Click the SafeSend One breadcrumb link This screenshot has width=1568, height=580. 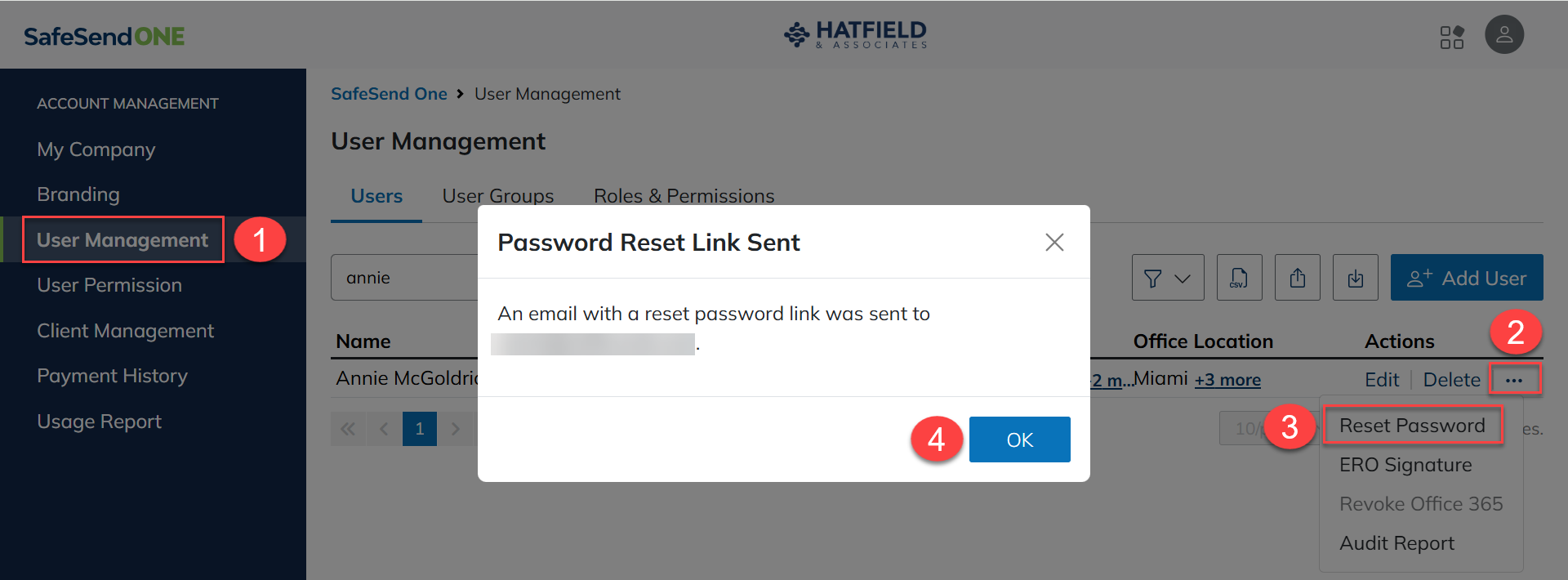pos(389,94)
